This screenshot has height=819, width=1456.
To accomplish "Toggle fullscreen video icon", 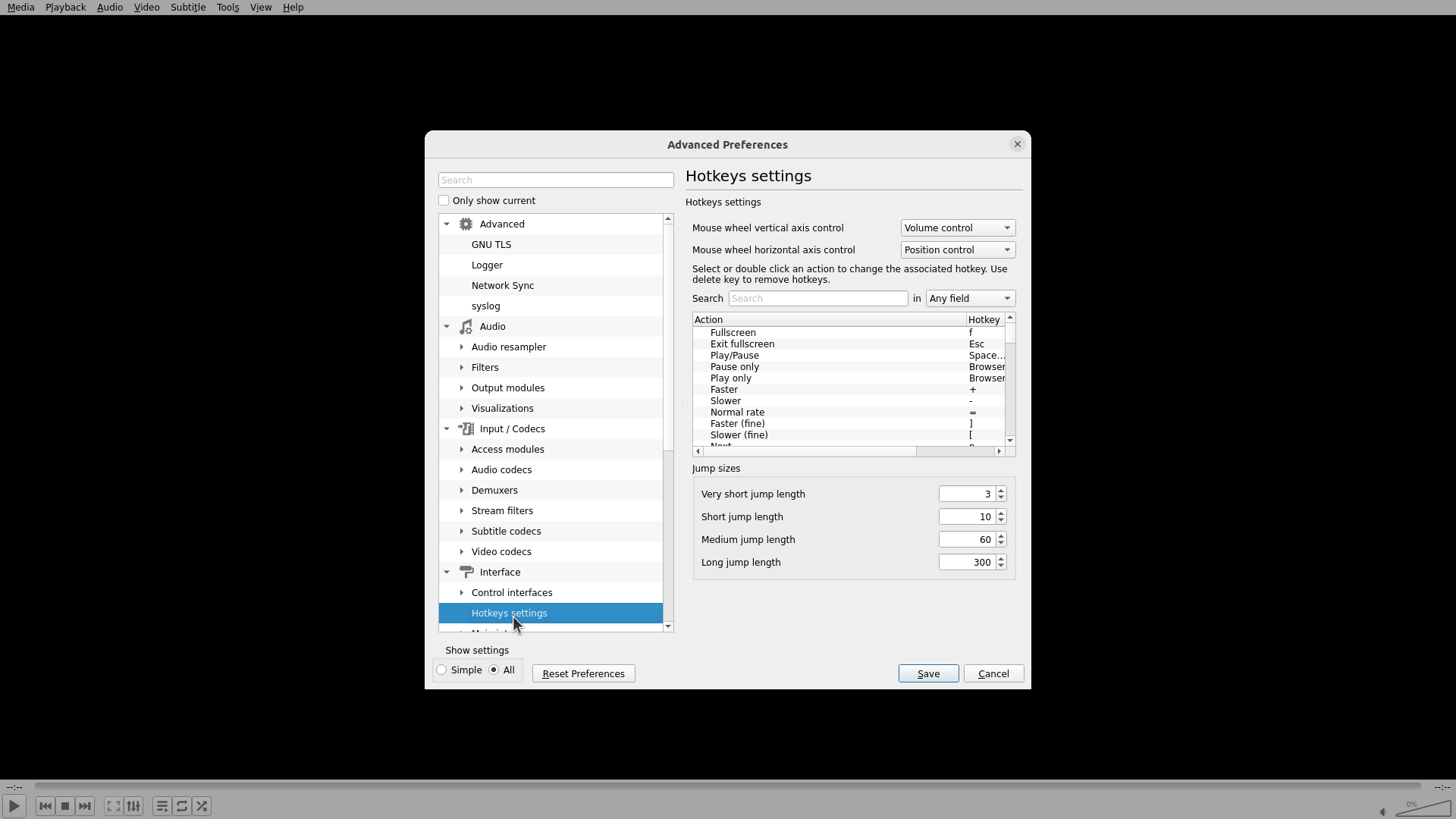I will pyautogui.click(x=113, y=806).
